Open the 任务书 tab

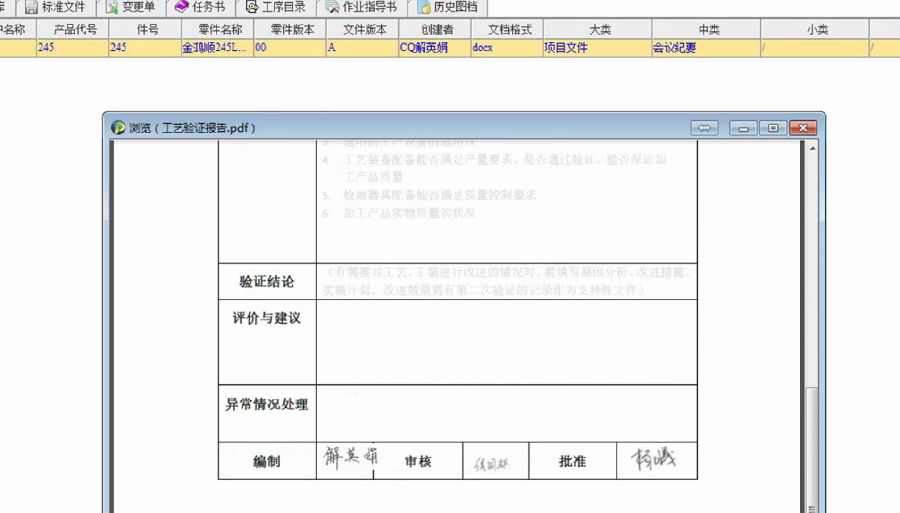200,7
